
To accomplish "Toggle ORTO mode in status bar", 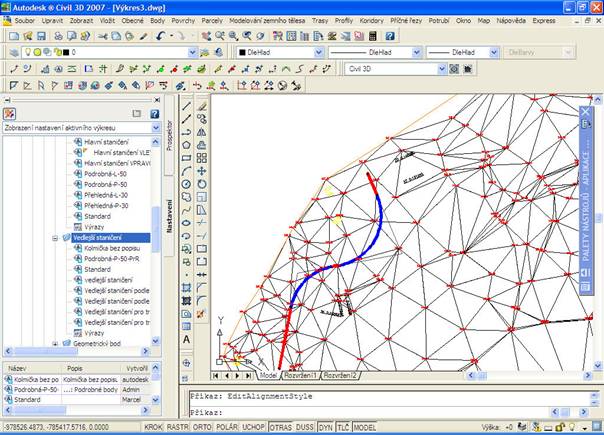I will (x=202, y=427).
